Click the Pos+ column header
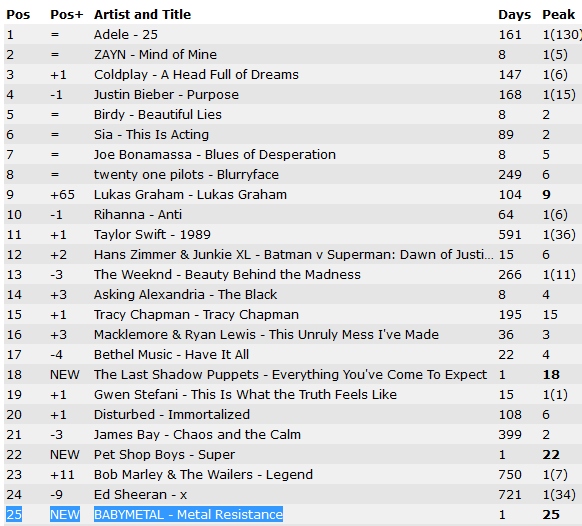 pos(67,14)
